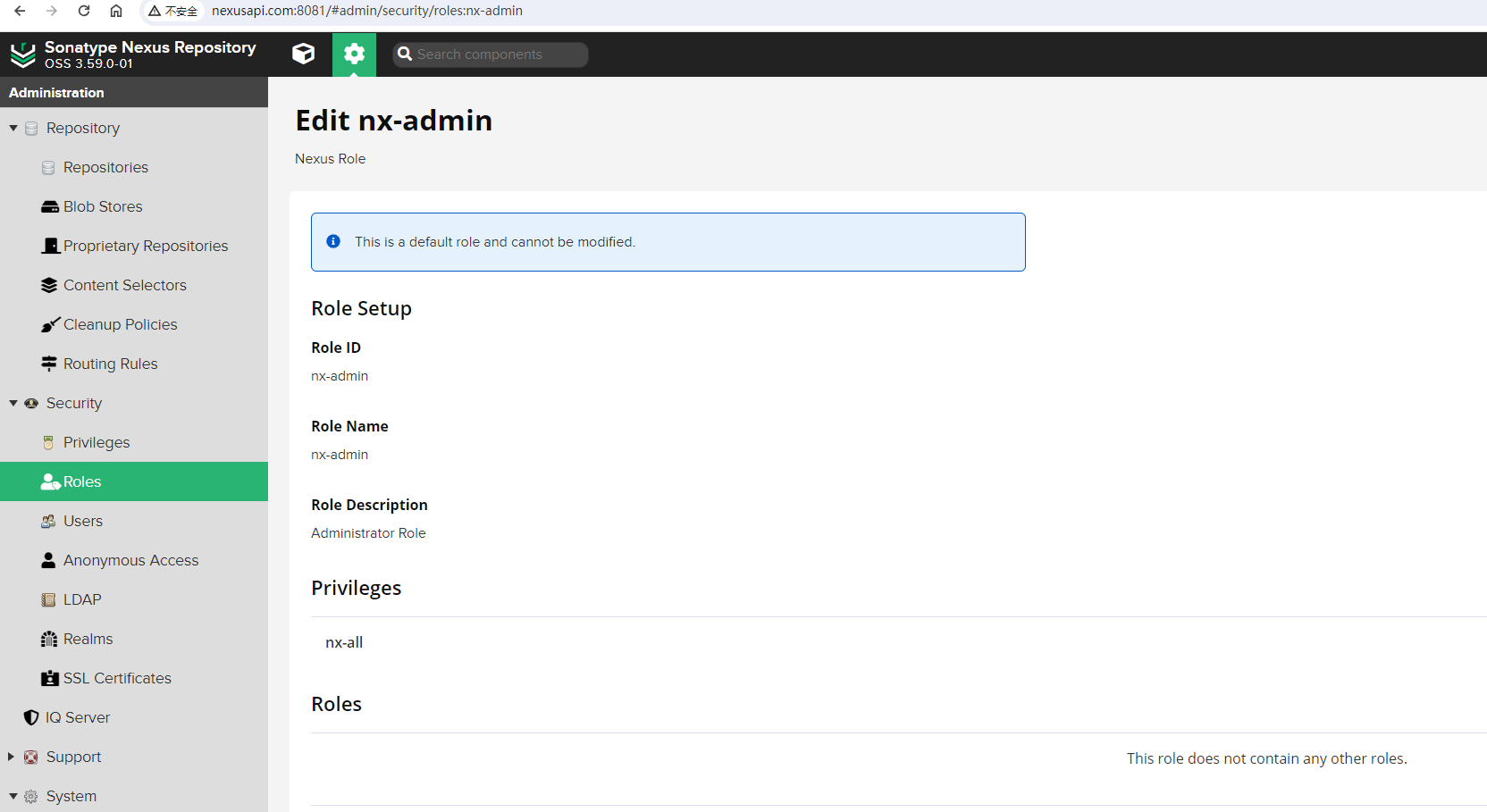Viewport: 1487px width, 812px height.
Task: Click the Content Selectors layers icon
Action: (49, 285)
